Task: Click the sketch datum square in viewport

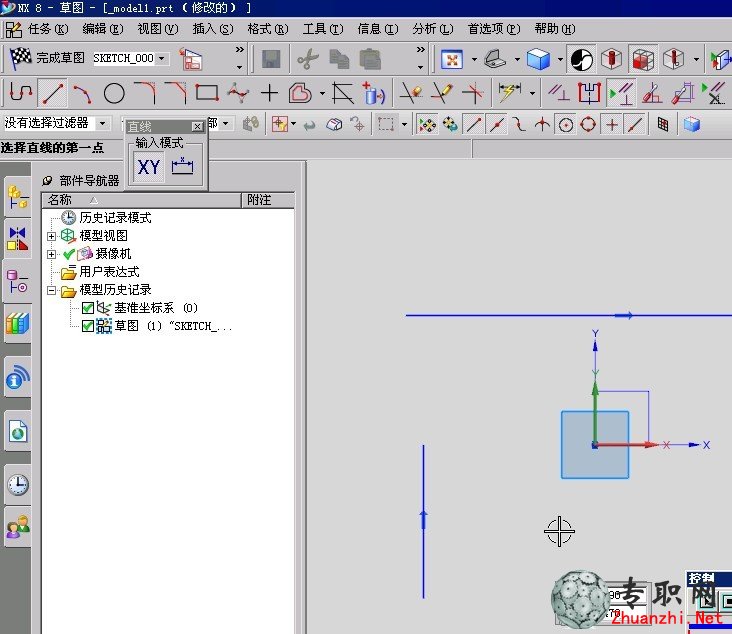Action: click(x=595, y=444)
